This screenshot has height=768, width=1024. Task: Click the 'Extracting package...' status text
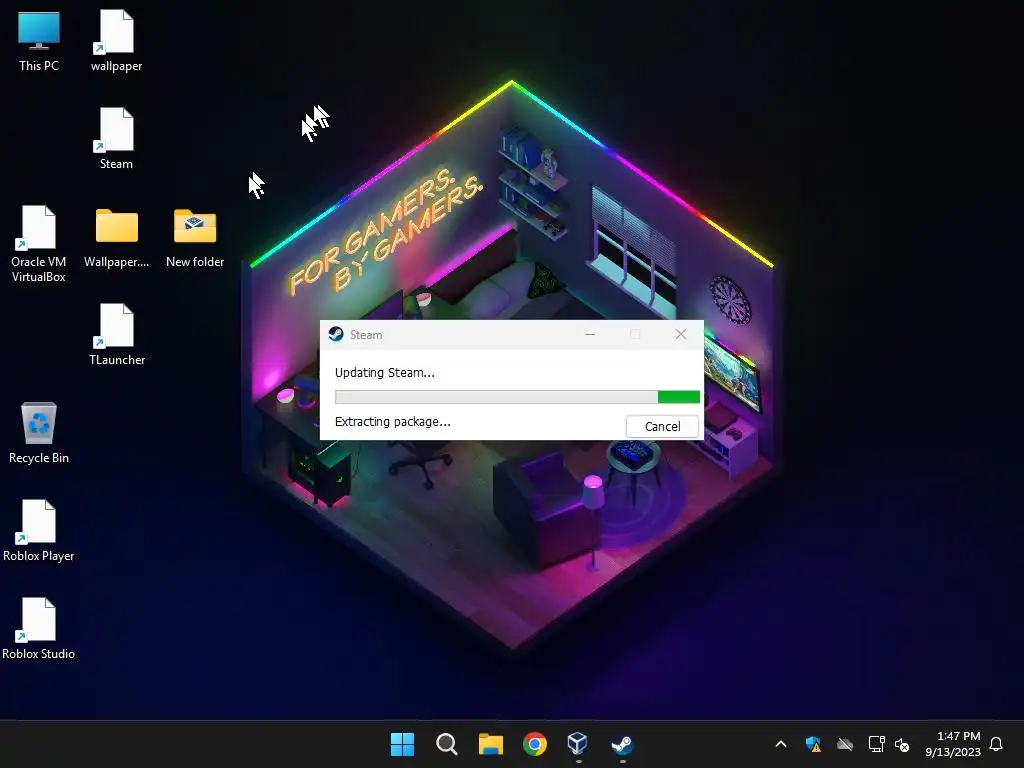tap(392, 422)
